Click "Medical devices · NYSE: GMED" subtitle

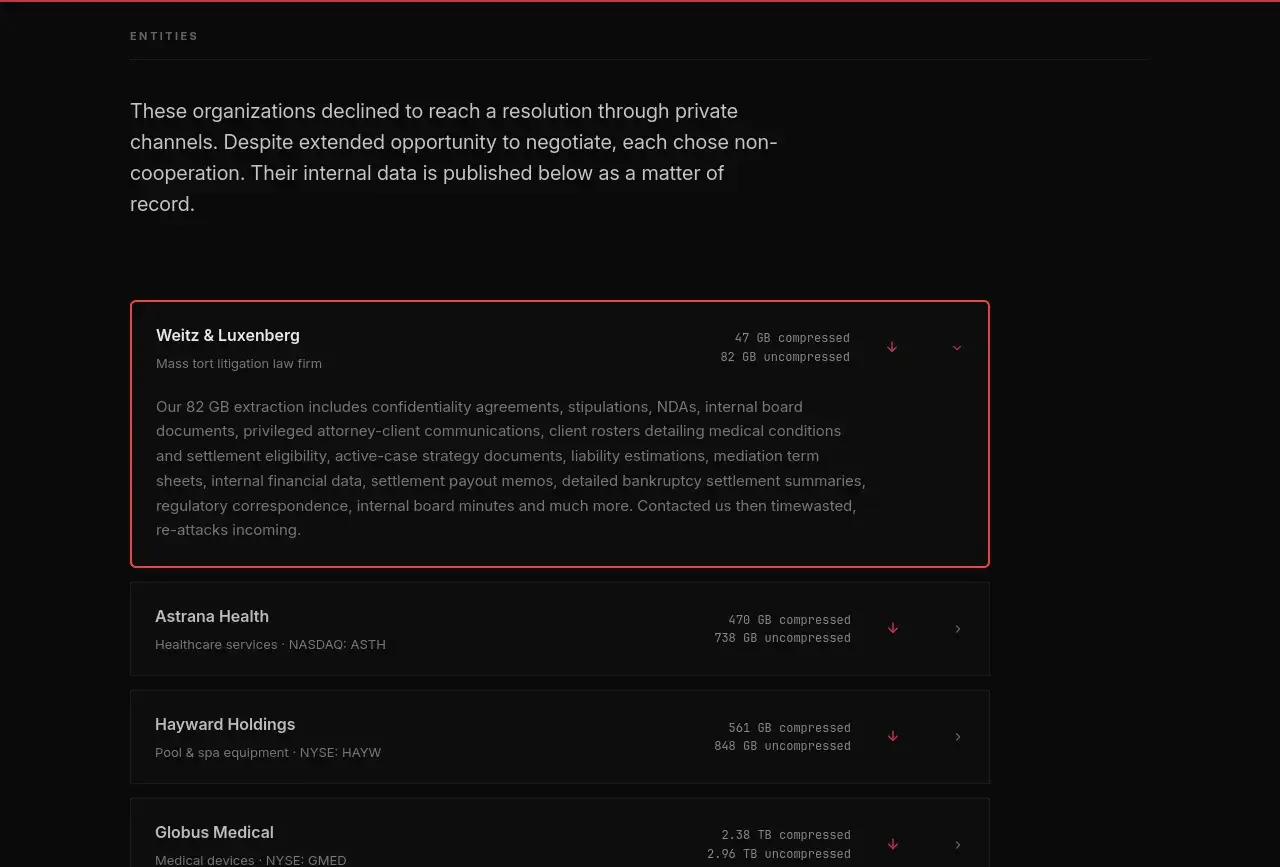coord(251,860)
